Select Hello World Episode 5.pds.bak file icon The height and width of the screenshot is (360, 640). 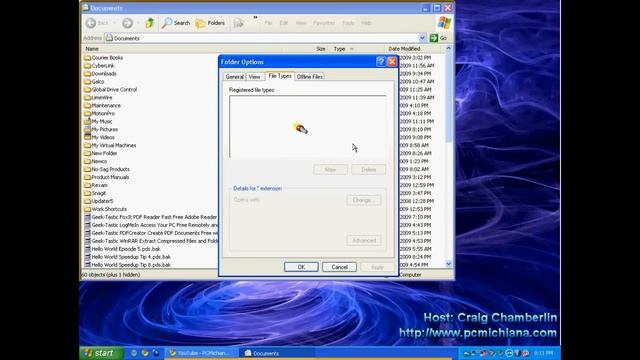[87, 249]
